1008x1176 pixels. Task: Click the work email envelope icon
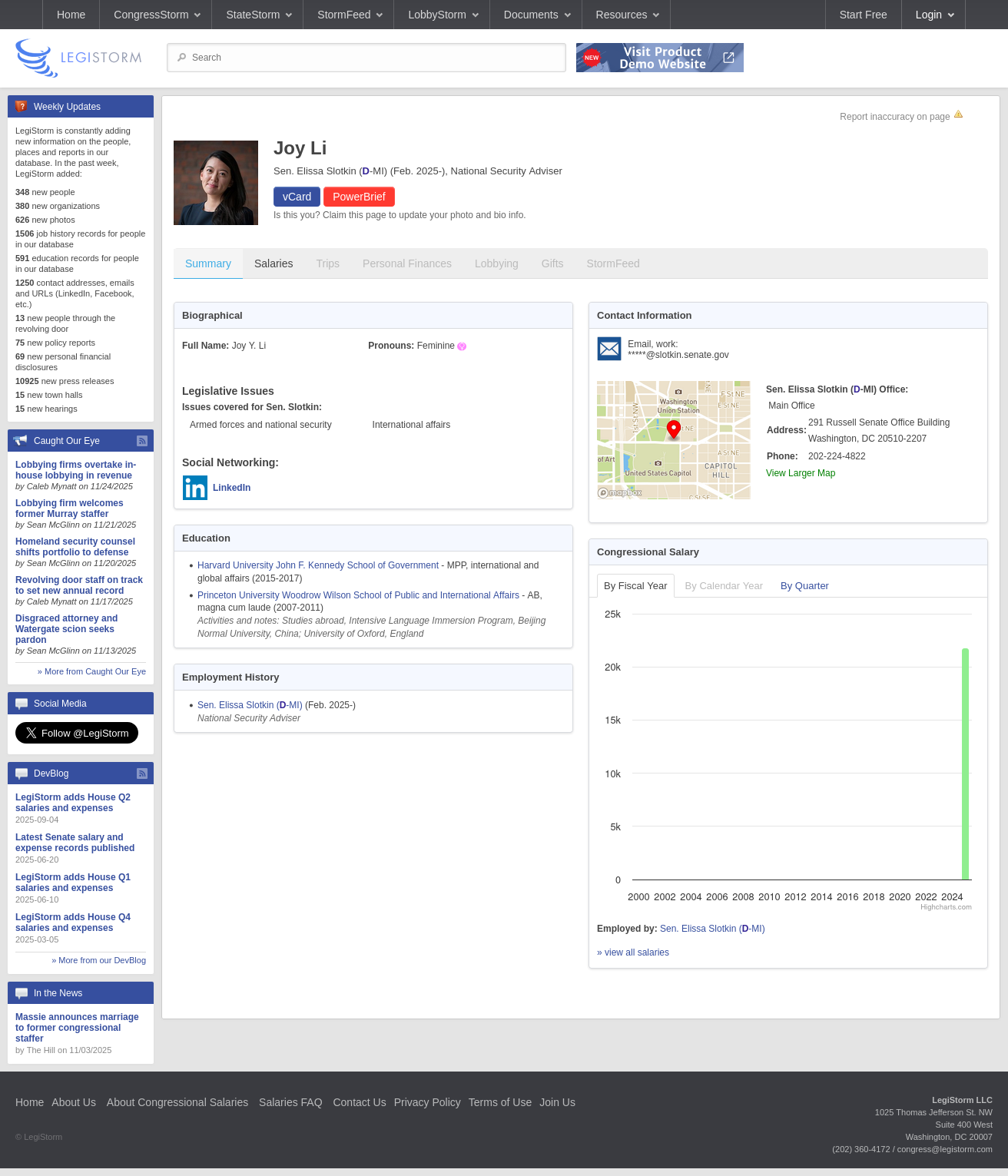pyautogui.click(x=609, y=349)
